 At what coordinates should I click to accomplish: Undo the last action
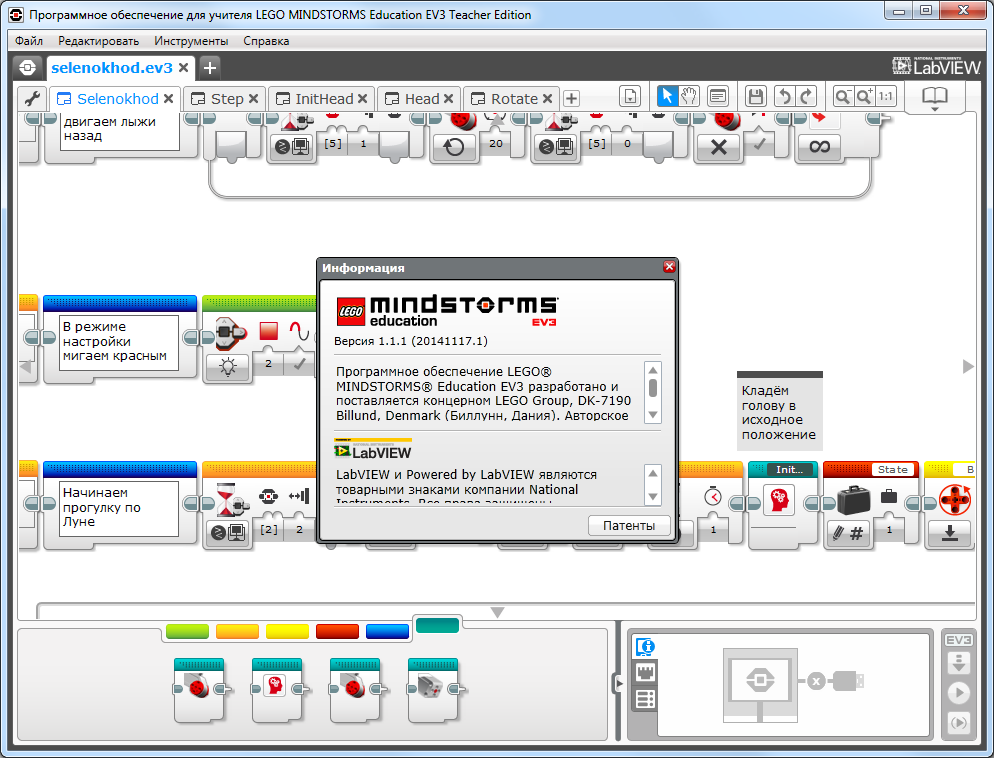coord(785,96)
